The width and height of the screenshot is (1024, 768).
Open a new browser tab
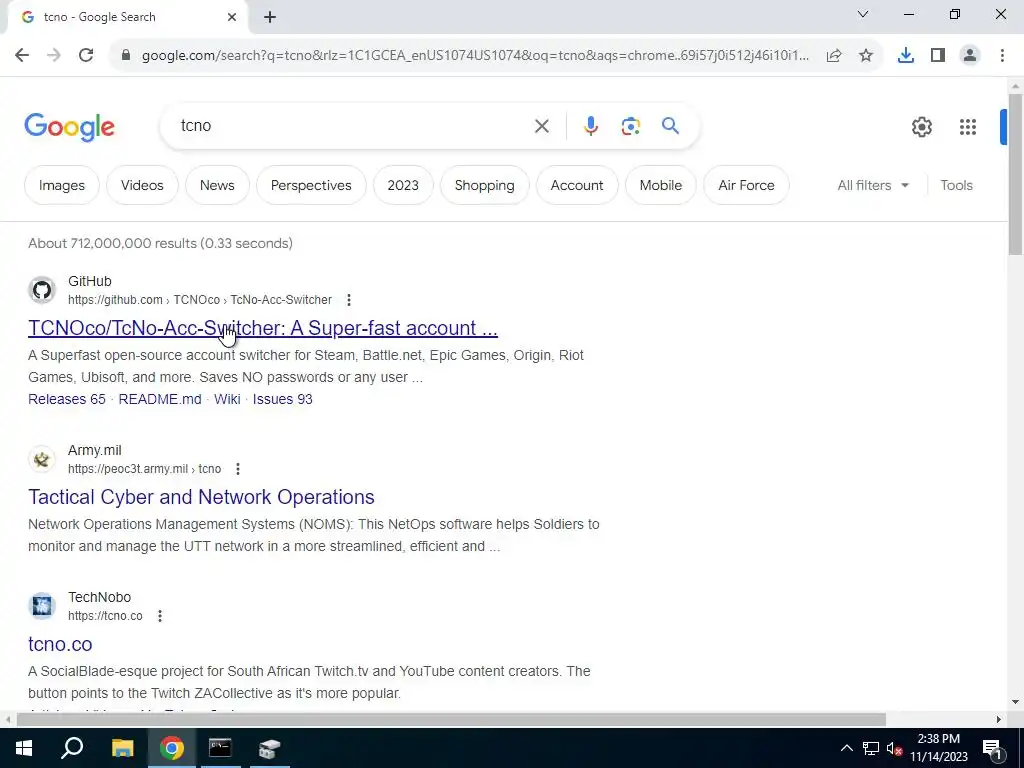click(x=270, y=18)
